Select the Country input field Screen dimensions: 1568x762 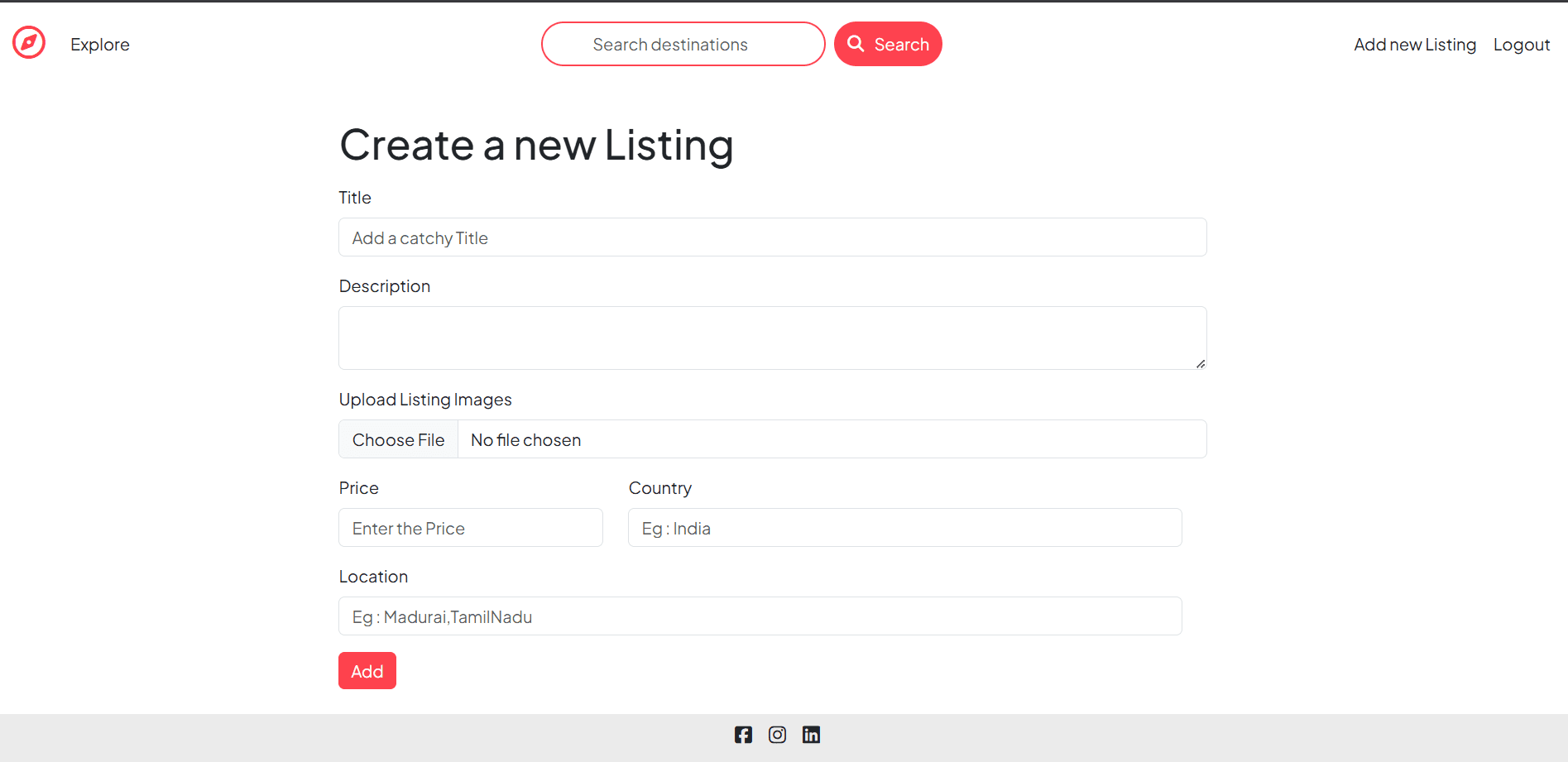(905, 528)
